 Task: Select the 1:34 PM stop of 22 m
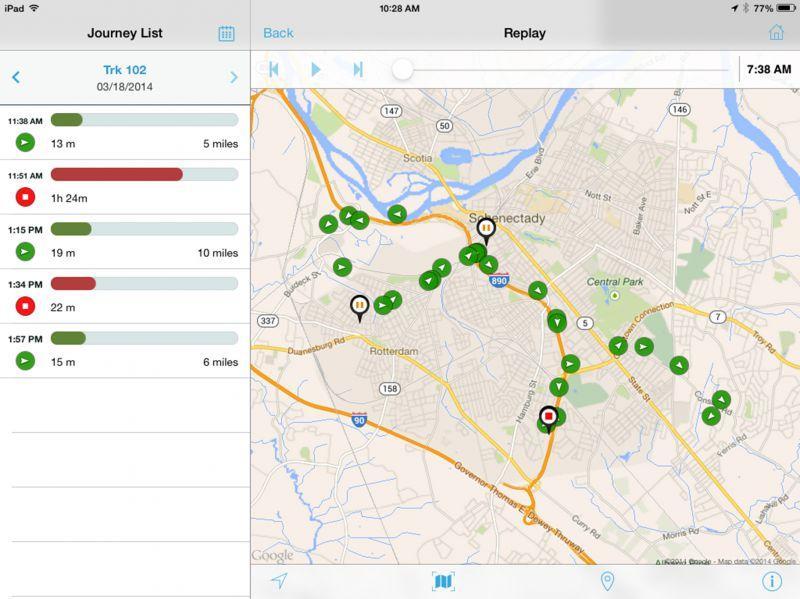(x=125, y=296)
